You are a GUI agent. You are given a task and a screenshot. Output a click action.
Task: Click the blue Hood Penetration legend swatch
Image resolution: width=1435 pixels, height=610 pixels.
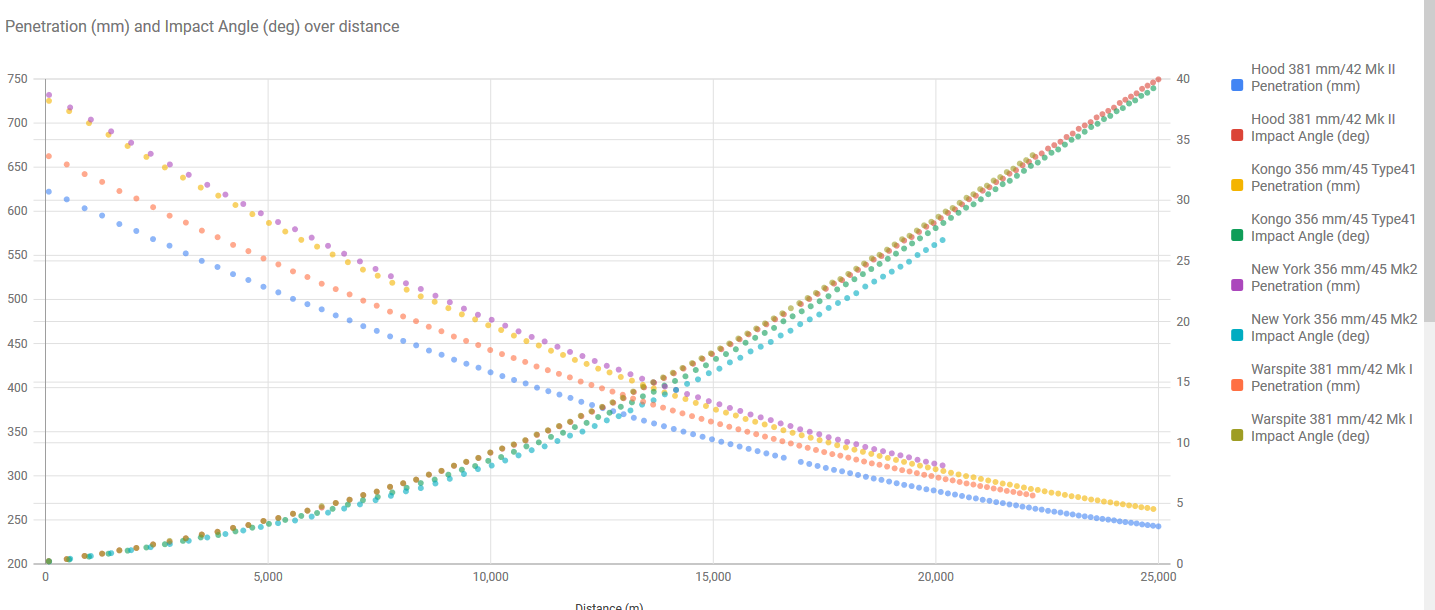click(1237, 86)
